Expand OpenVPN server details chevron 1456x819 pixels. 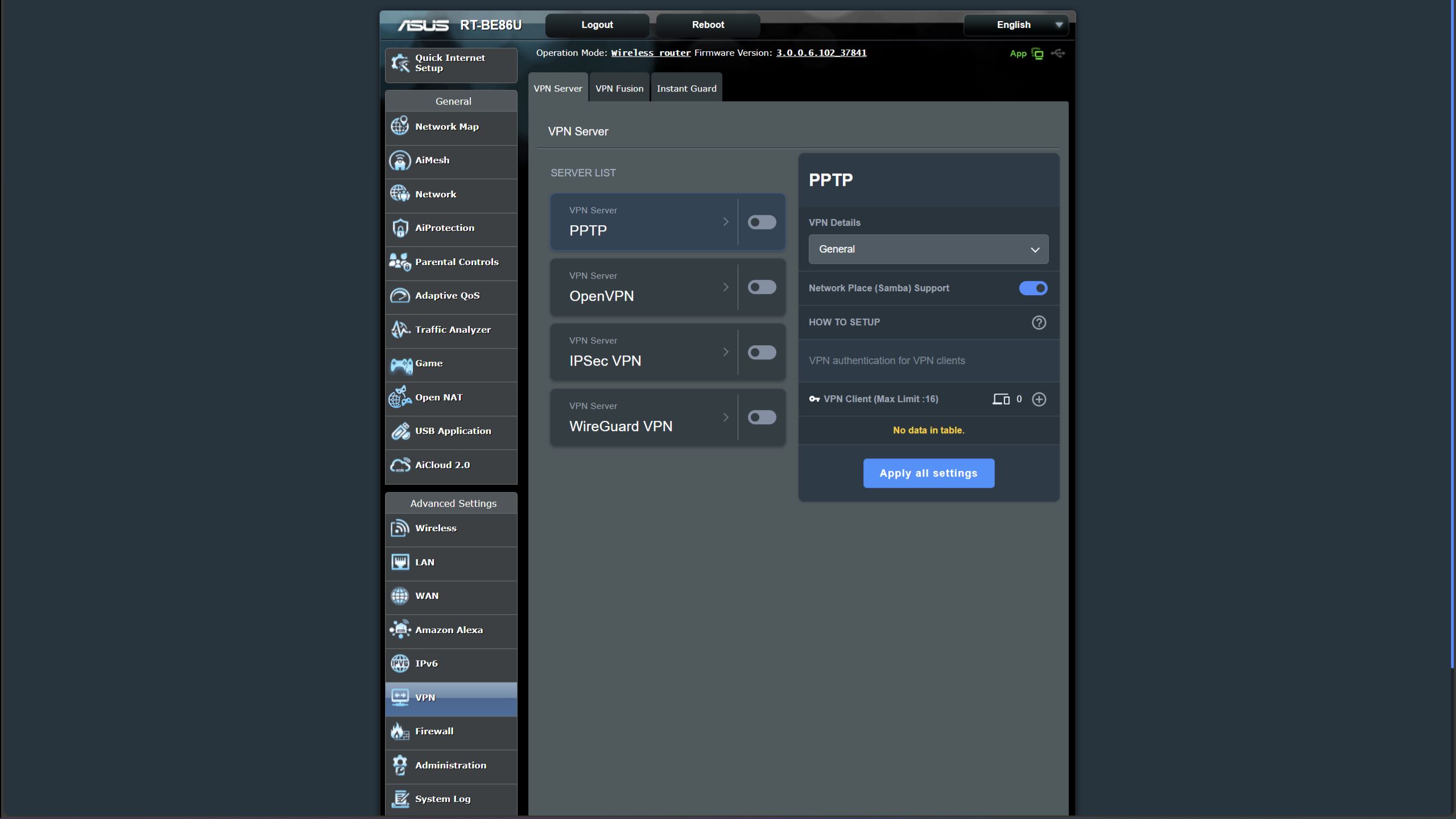725,288
